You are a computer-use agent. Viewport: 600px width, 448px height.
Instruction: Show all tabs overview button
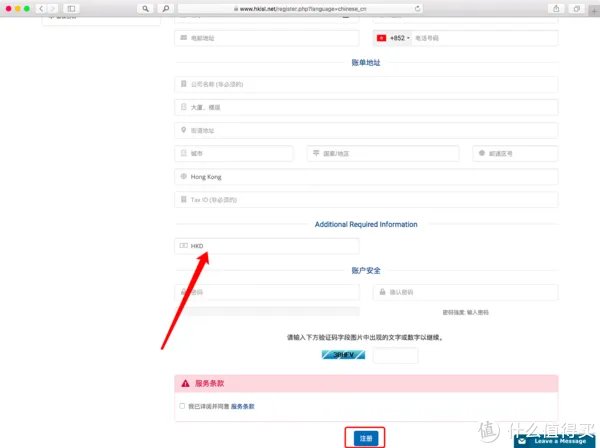click(576, 8)
